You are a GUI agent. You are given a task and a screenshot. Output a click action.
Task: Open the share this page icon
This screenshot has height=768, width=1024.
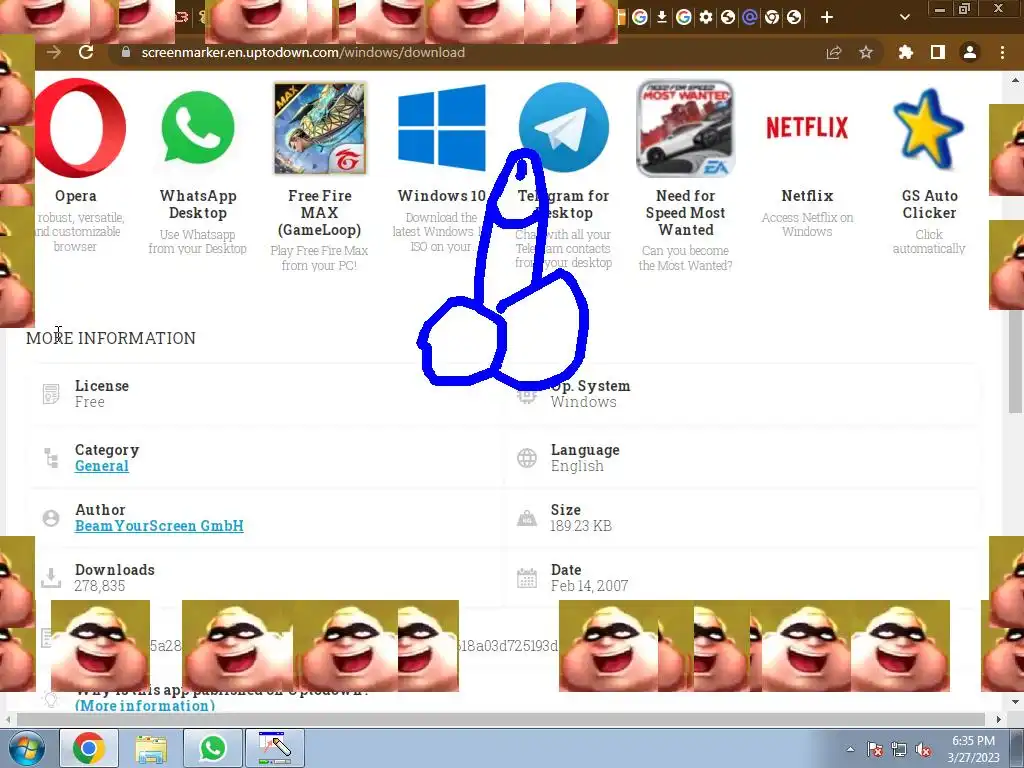pos(834,52)
